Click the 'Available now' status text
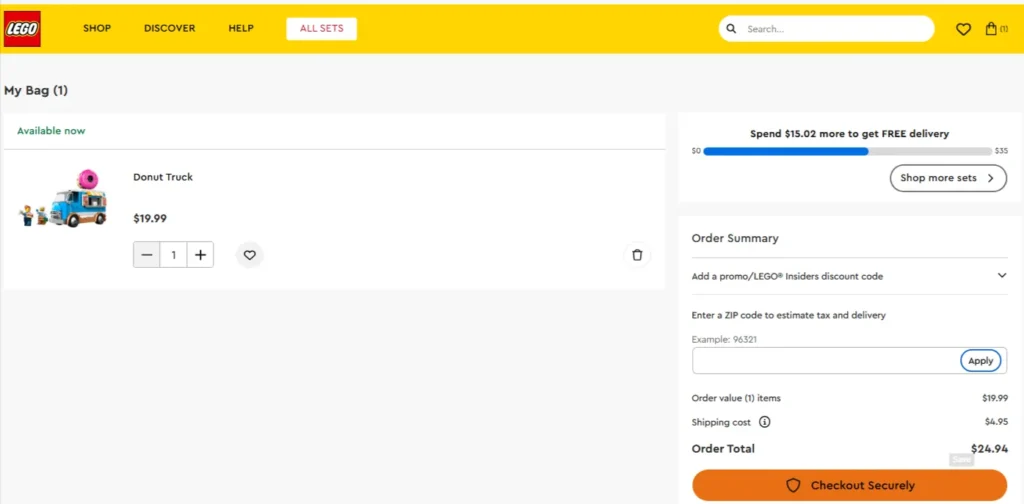 click(x=51, y=131)
